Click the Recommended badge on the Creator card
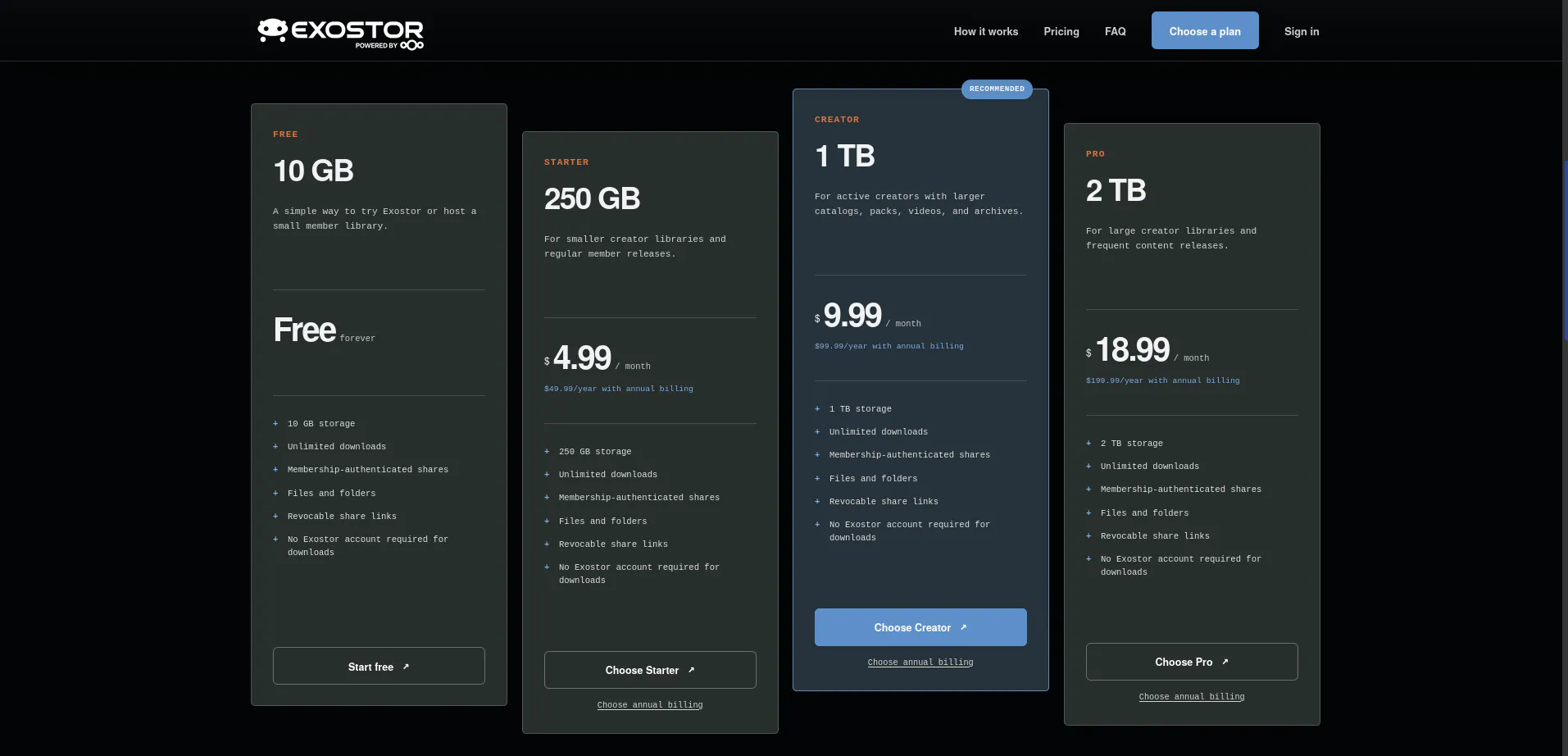The height and width of the screenshot is (756, 1568). 997,89
